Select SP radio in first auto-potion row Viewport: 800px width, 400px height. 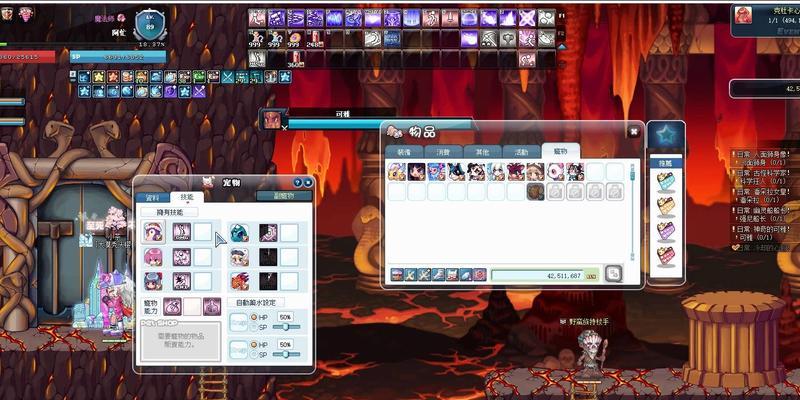tap(253, 327)
